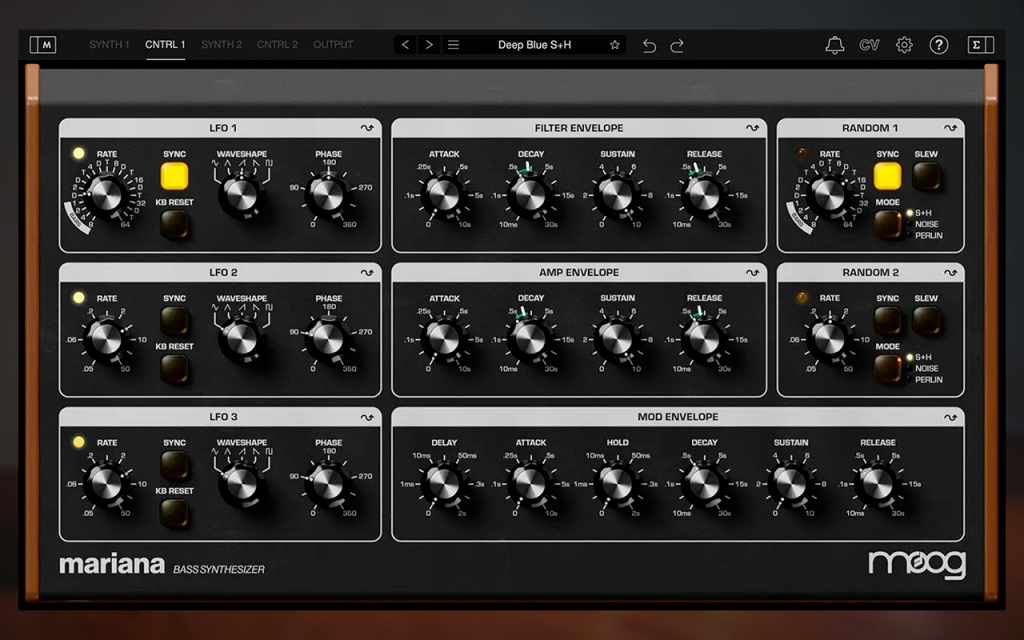Open LFO 2 modulation routing icon
Viewport: 1024px width, 640px height.
(x=367, y=272)
